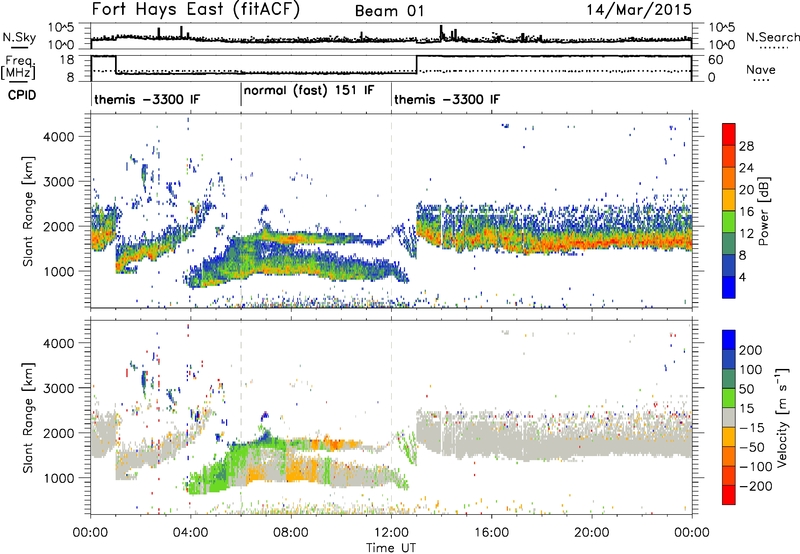
Task: Pick the light green Velocity segment between 15 and 50
Action: tap(729, 398)
